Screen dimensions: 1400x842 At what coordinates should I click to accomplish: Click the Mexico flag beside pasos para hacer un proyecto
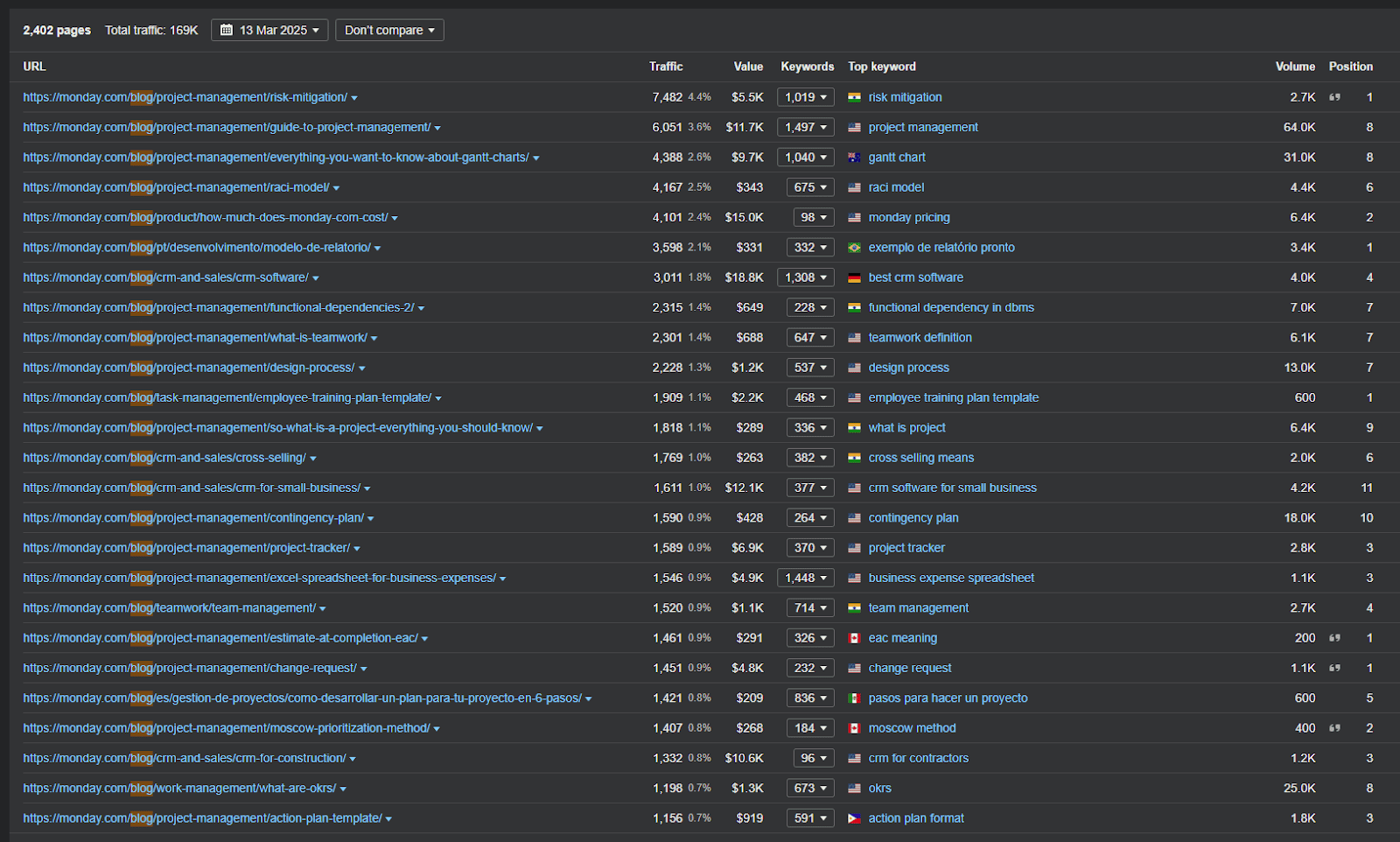(854, 698)
